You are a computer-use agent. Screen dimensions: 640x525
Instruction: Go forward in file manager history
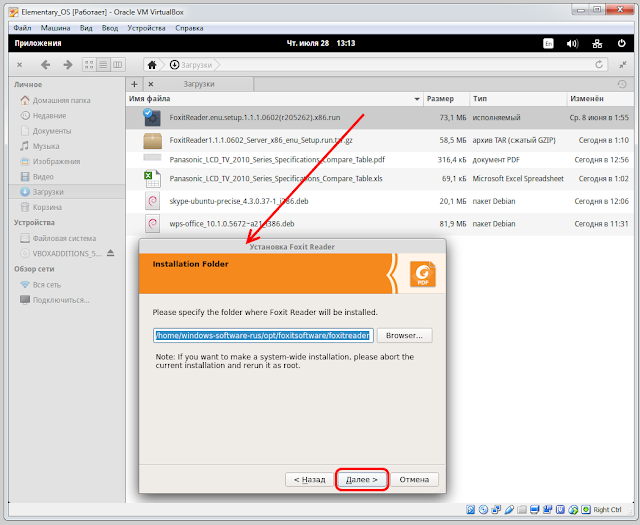68,65
